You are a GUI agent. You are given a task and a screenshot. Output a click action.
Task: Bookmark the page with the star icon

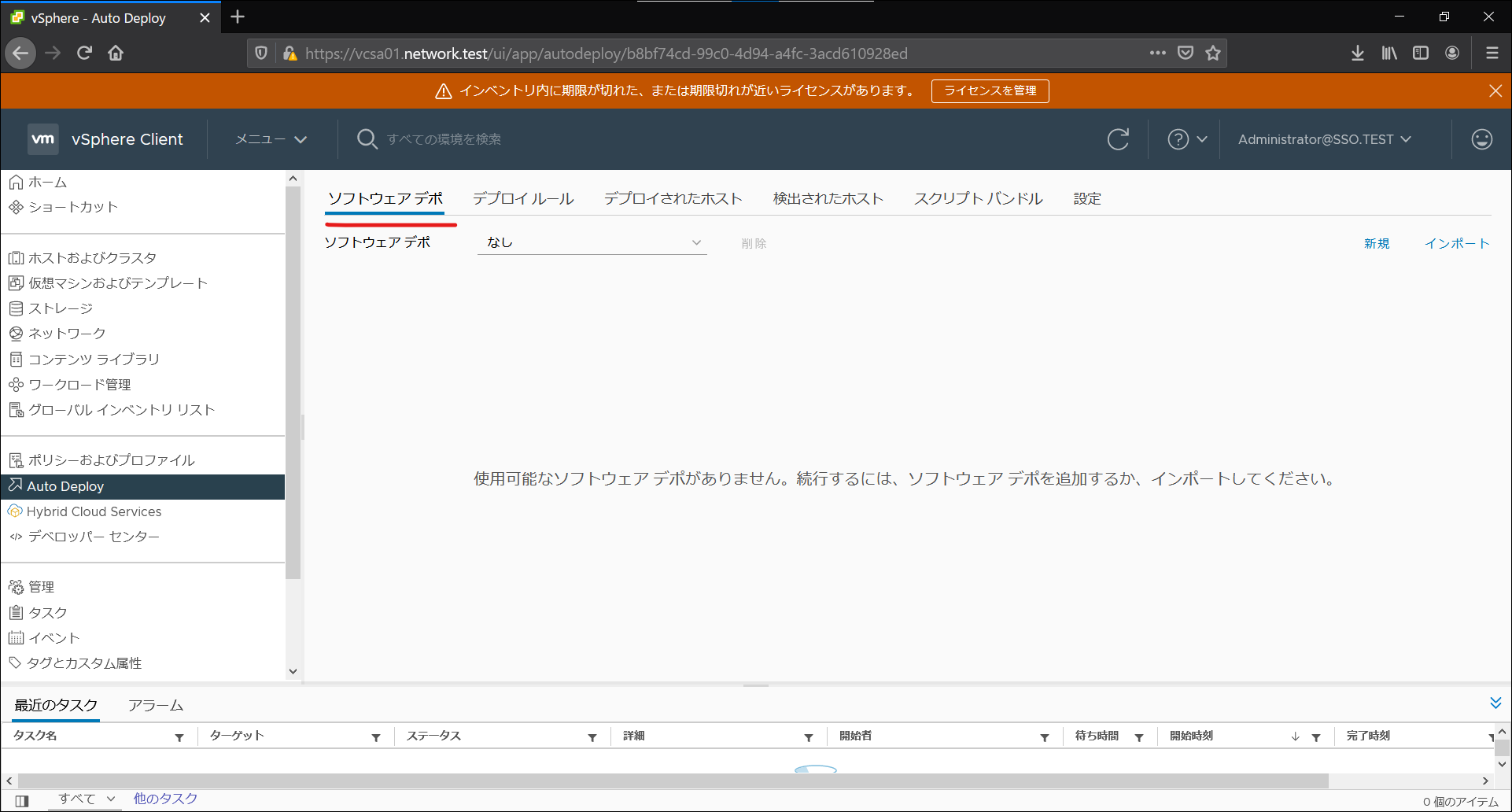1213,53
